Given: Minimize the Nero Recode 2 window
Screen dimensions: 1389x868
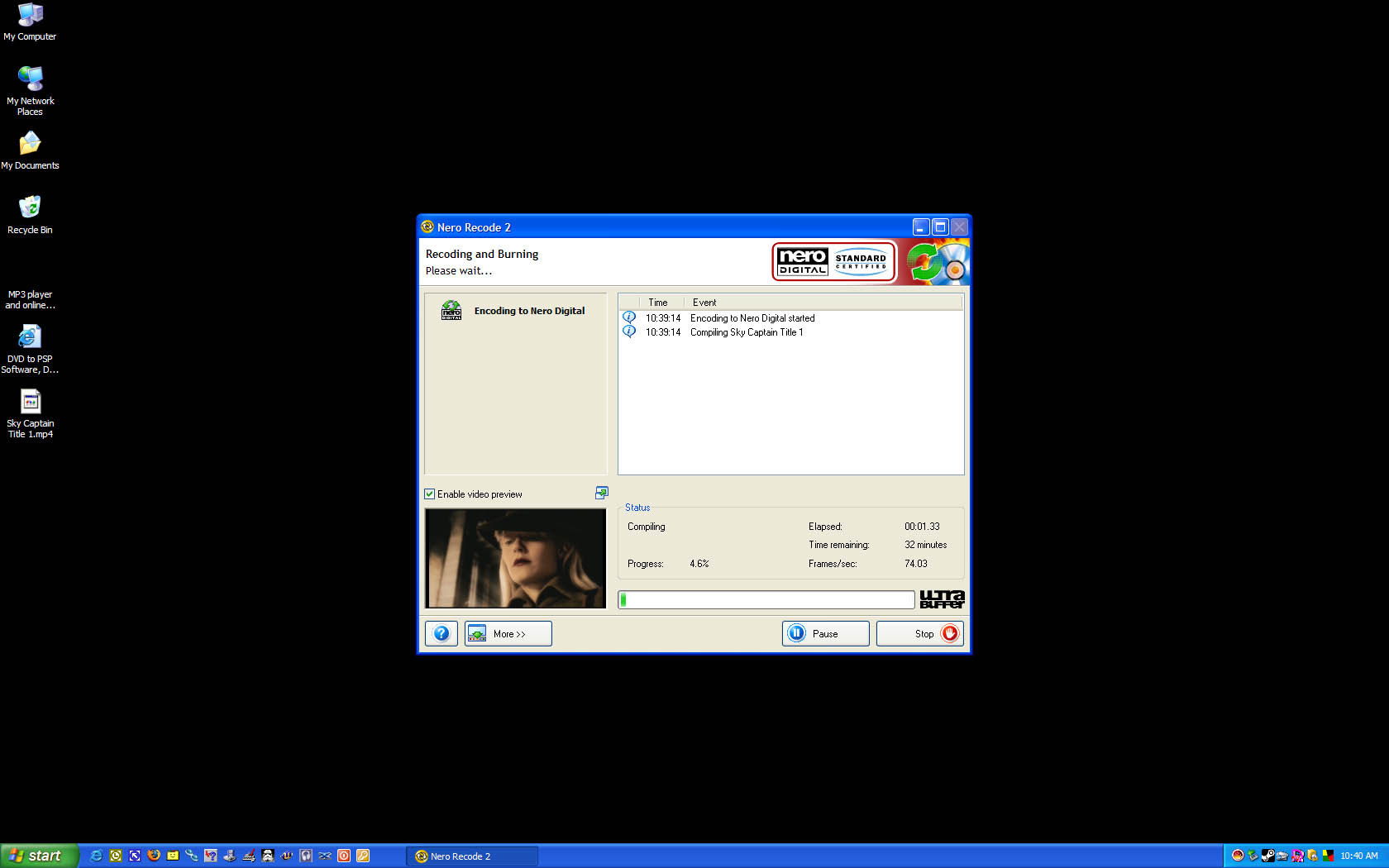Looking at the screenshot, I should point(921,227).
